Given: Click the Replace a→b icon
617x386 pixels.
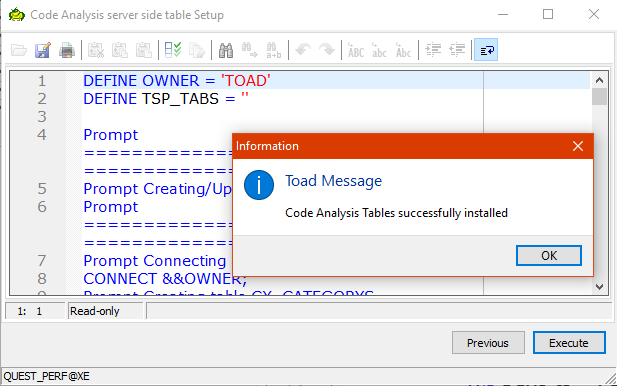Looking at the screenshot, I should (273, 50).
